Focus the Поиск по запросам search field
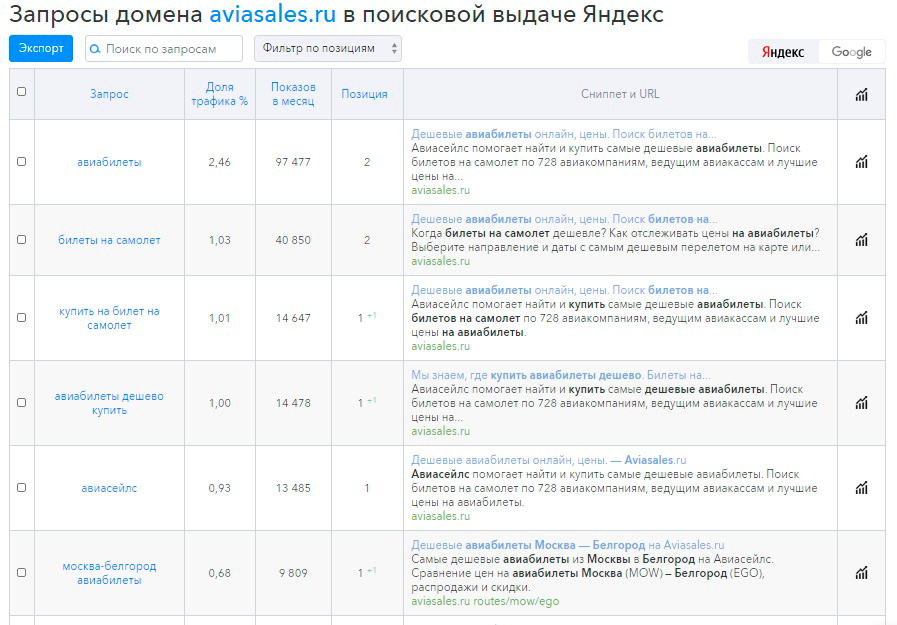Viewport: 897px width, 625px height. [164, 49]
